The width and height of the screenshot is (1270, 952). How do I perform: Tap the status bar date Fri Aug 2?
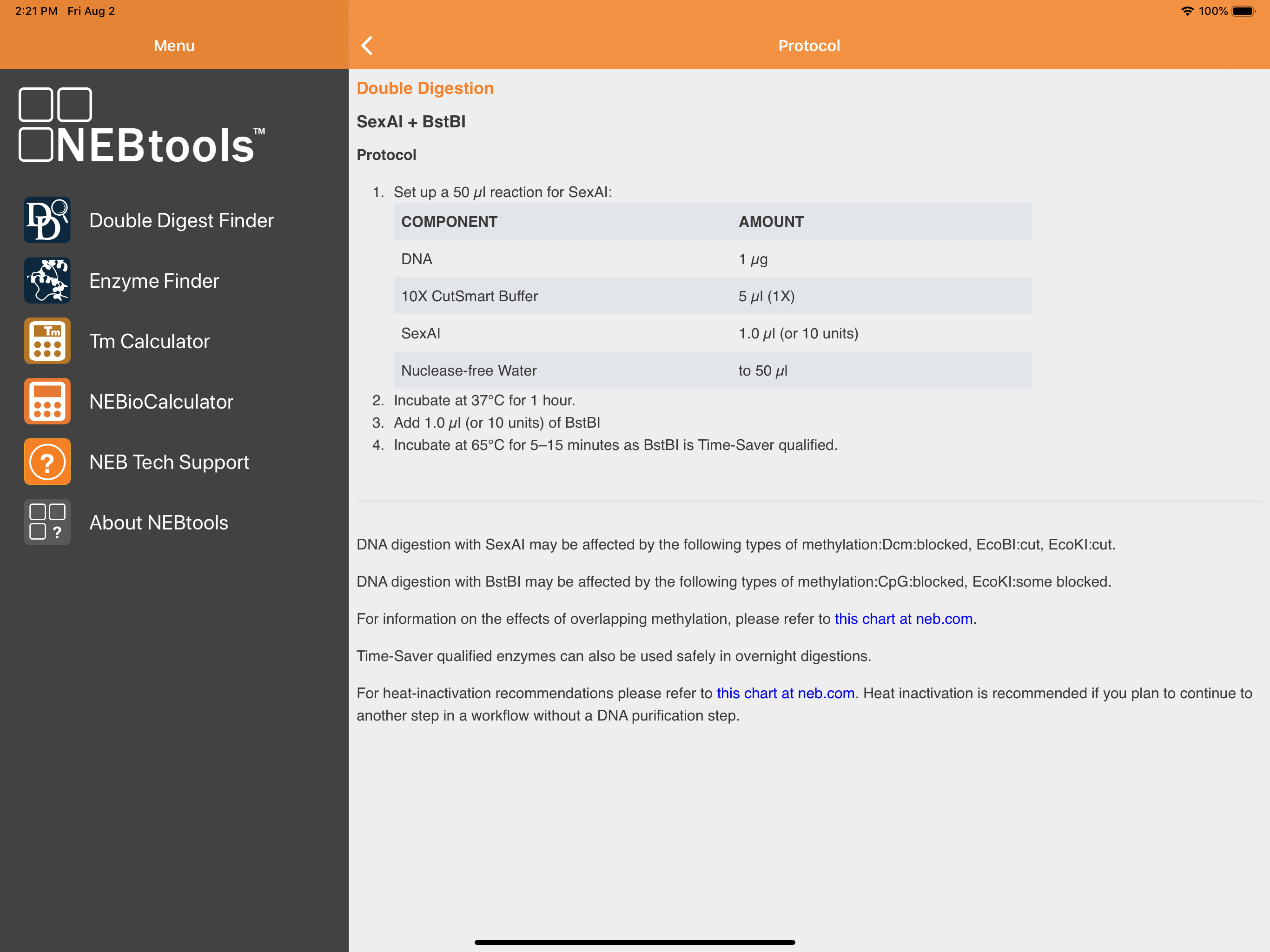coord(91,11)
